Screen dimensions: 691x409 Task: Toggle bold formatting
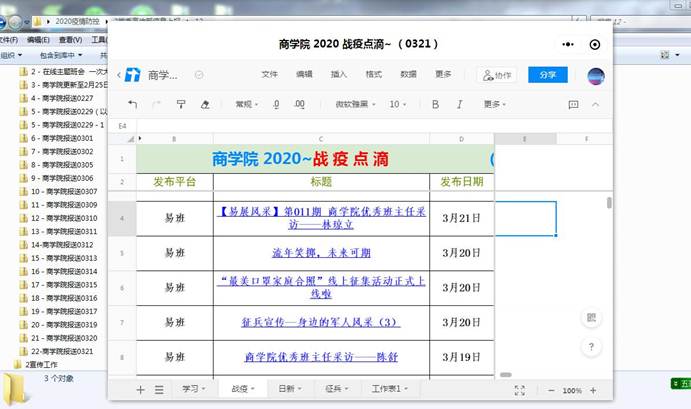pos(434,104)
